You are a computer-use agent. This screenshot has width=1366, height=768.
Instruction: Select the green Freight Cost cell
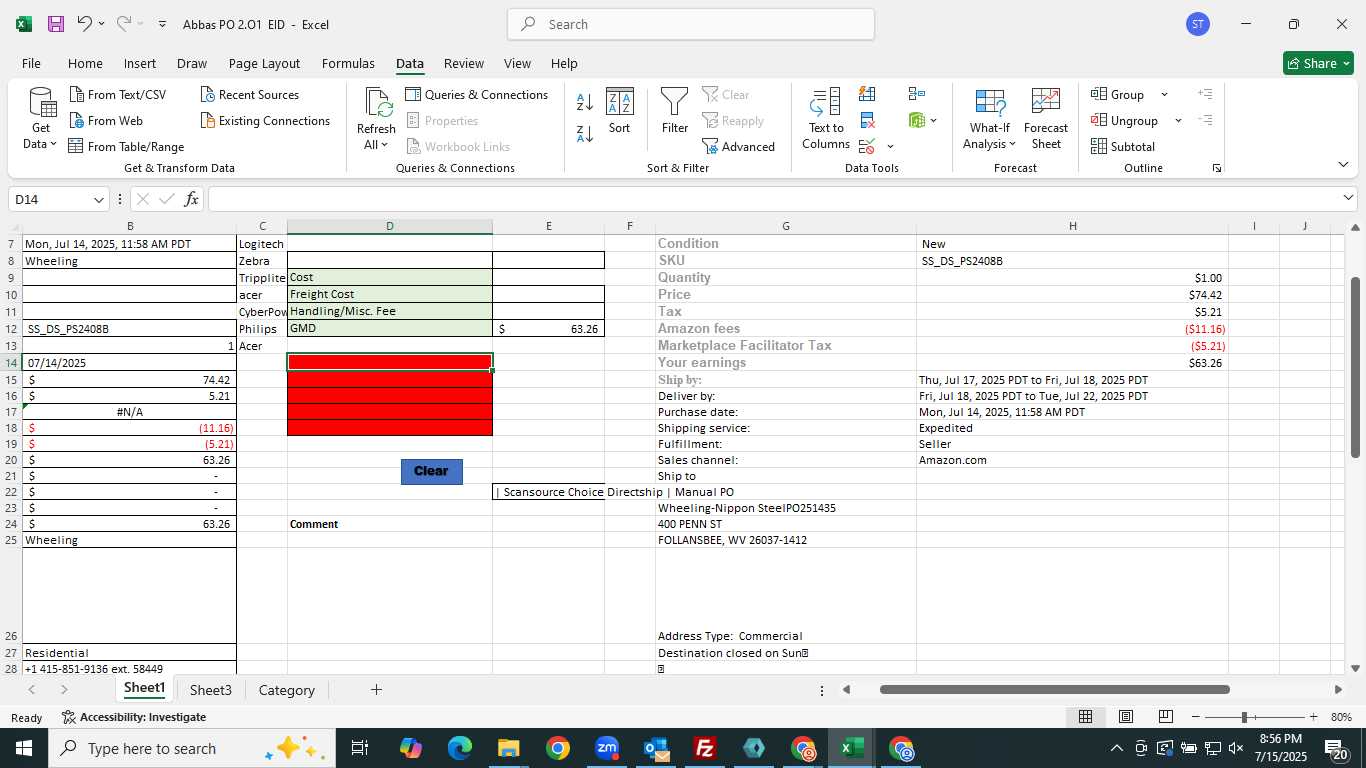[x=389, y=294]
